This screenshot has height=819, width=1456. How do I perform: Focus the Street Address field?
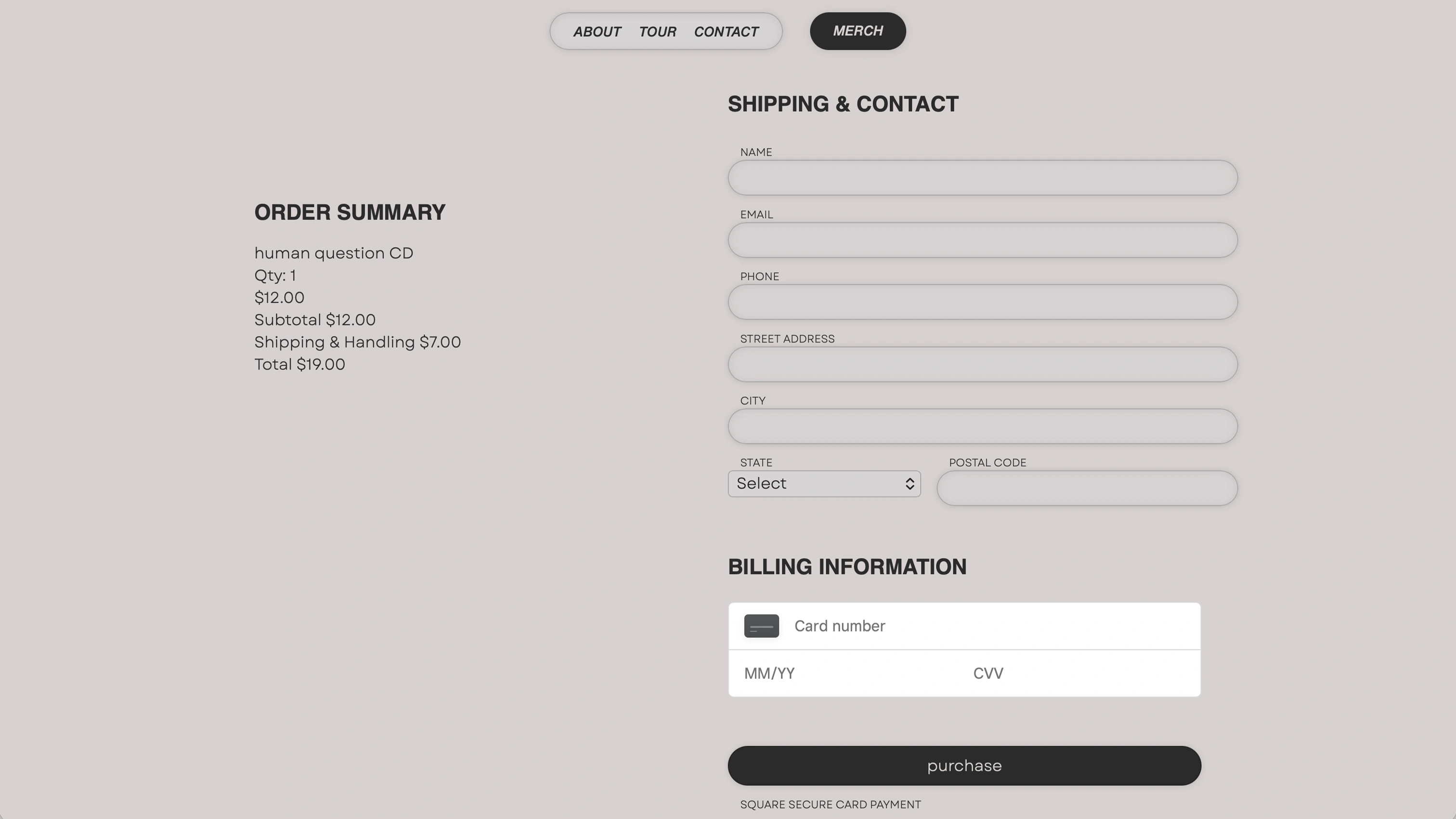click(x=982, y=364)
